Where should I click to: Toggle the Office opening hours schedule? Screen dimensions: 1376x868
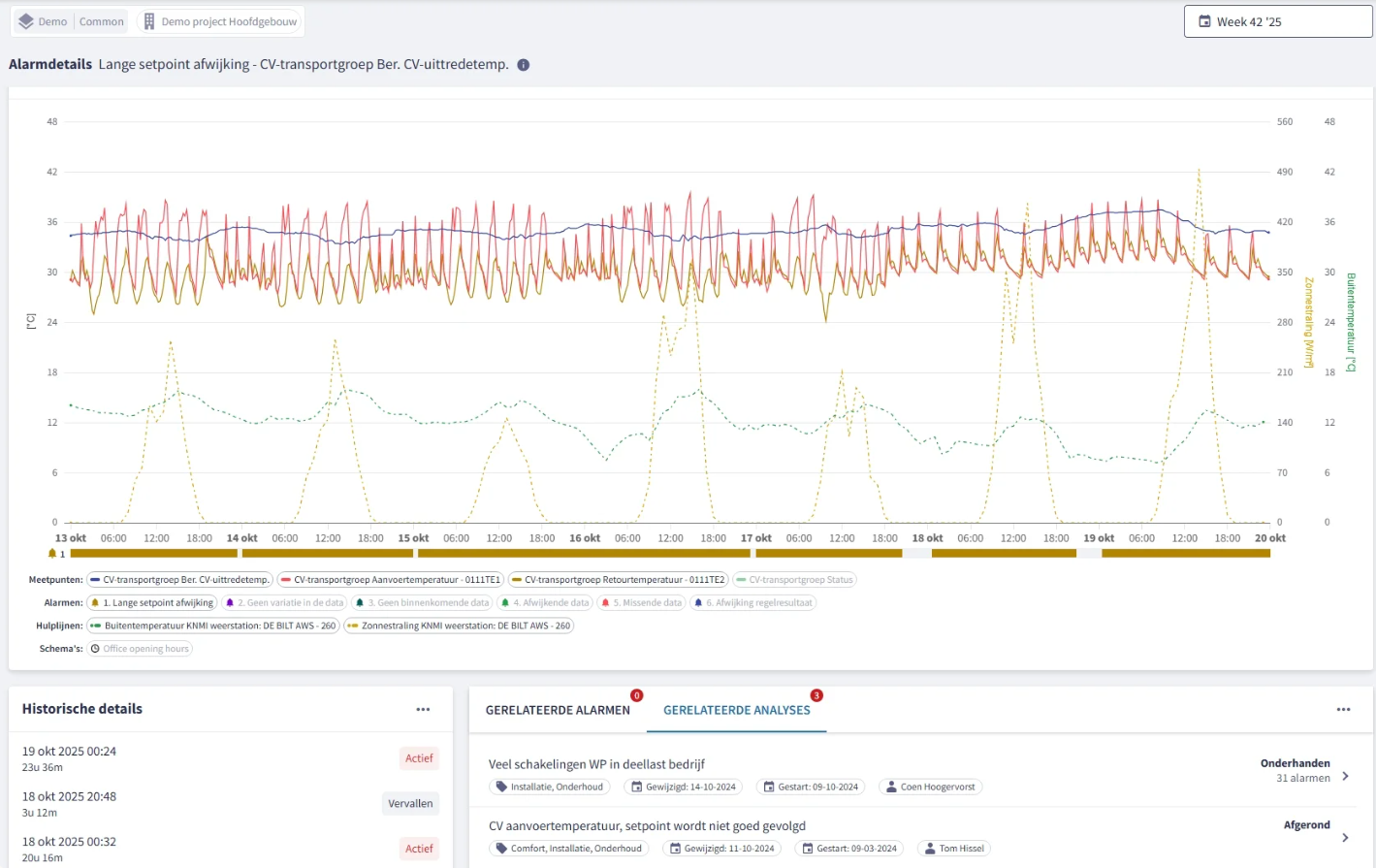140,649
